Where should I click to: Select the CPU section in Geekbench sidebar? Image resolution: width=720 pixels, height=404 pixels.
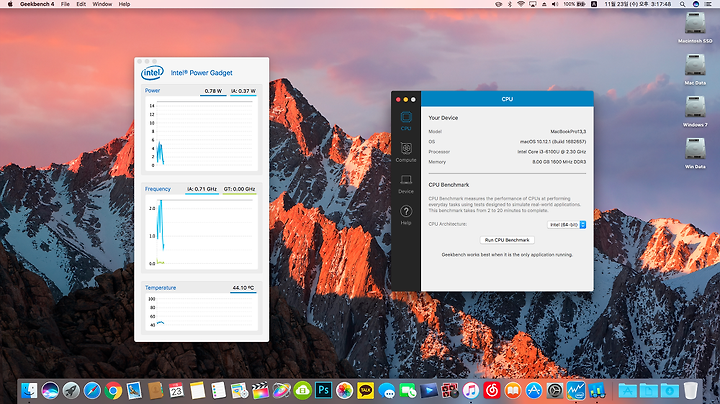[406, 121]
